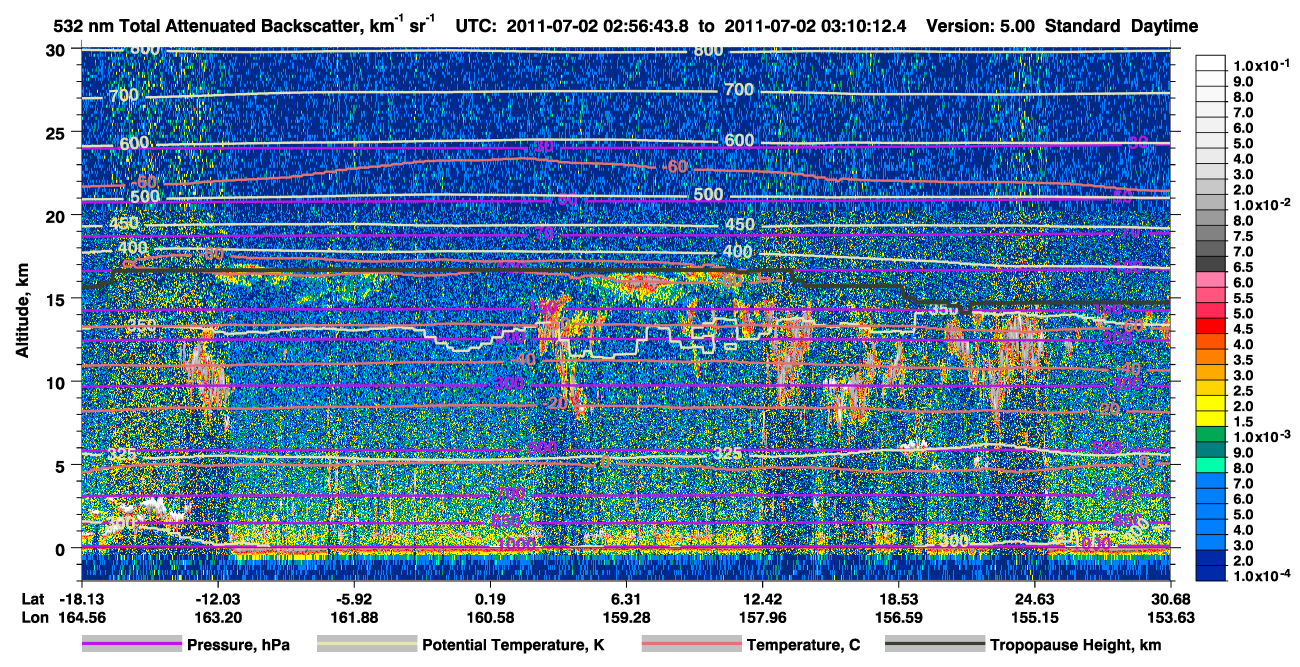The width and height of the screenshot is (1300, 667).
Task: Click the latitude value '0.19'
Action: 490,598
